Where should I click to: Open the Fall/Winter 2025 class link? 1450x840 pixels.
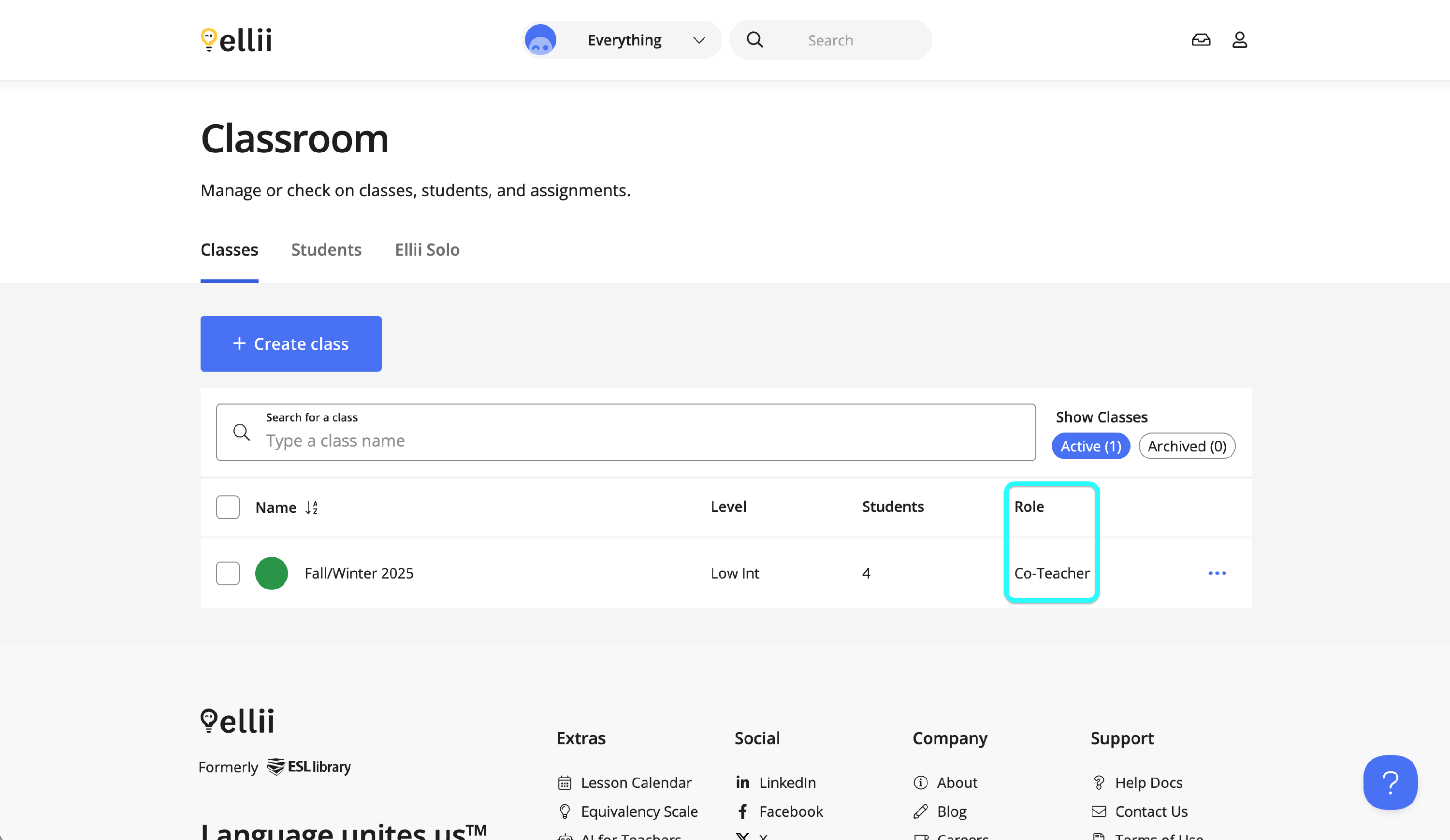pyautogui.click(x=359, y=574)
